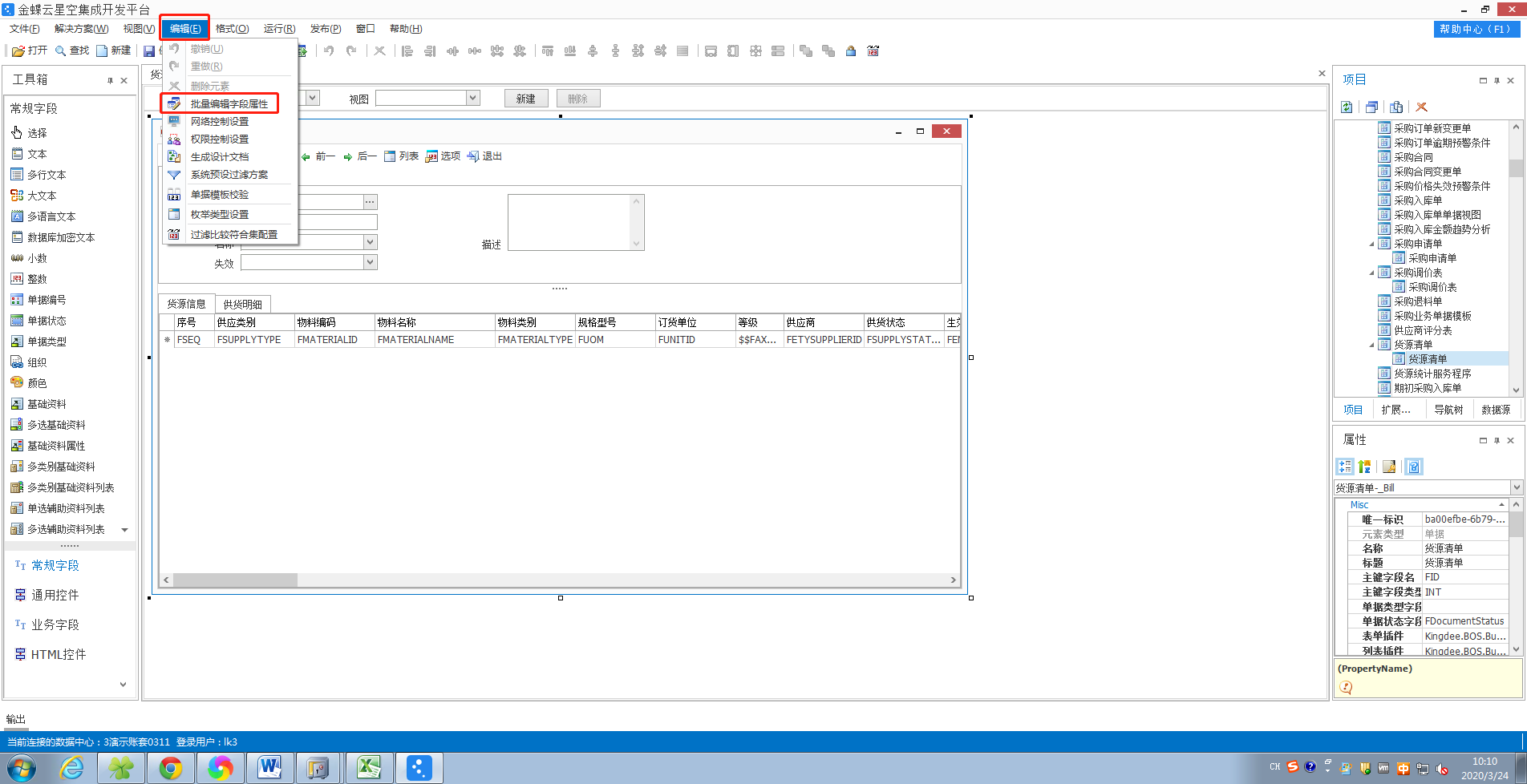This screenshot has height=784, width=1527.
Task: Pick the 单据状态 field in toolbox
Action: tap(38, 321)
